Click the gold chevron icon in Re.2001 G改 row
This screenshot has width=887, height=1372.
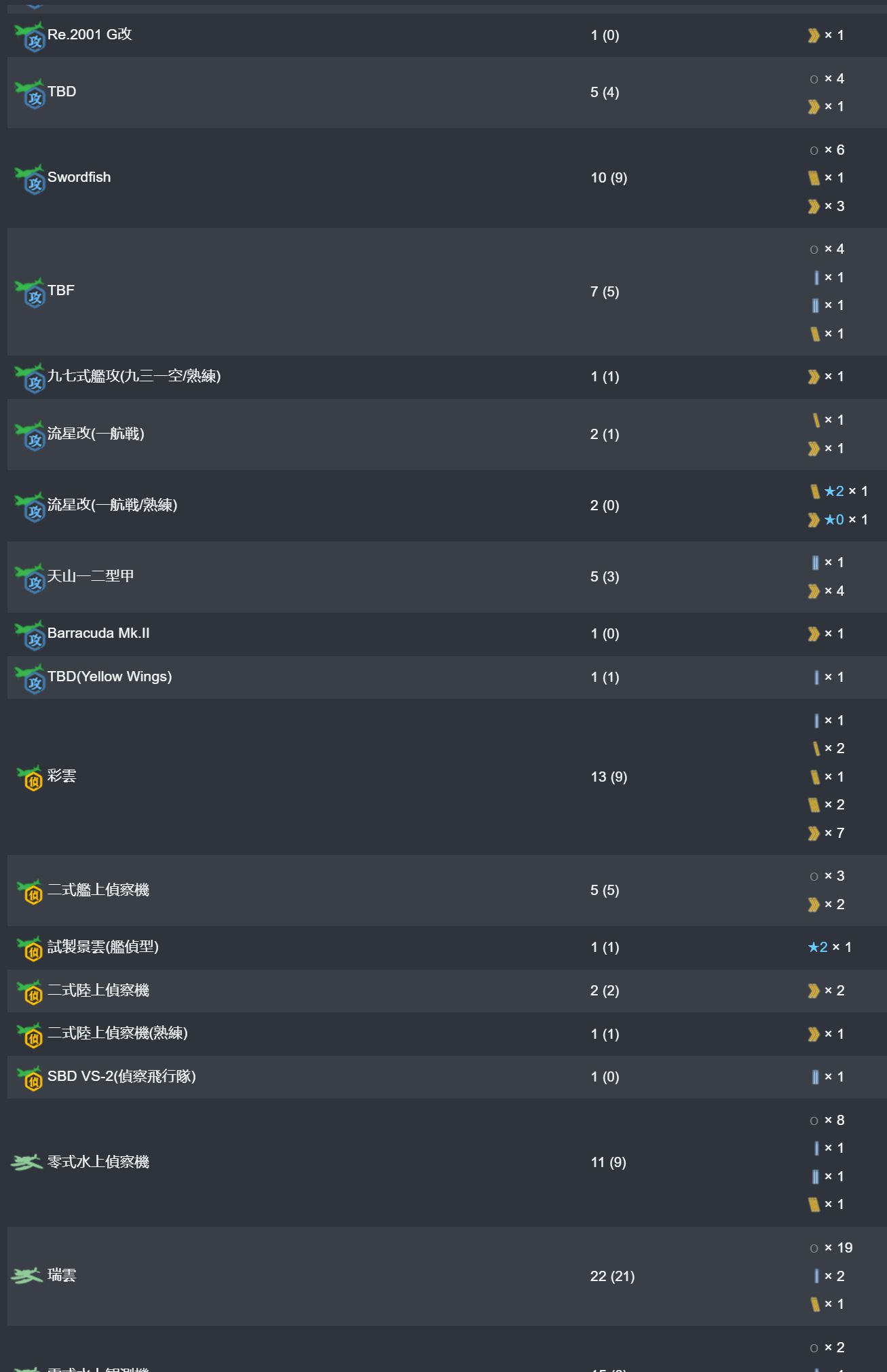pos(814,35)
